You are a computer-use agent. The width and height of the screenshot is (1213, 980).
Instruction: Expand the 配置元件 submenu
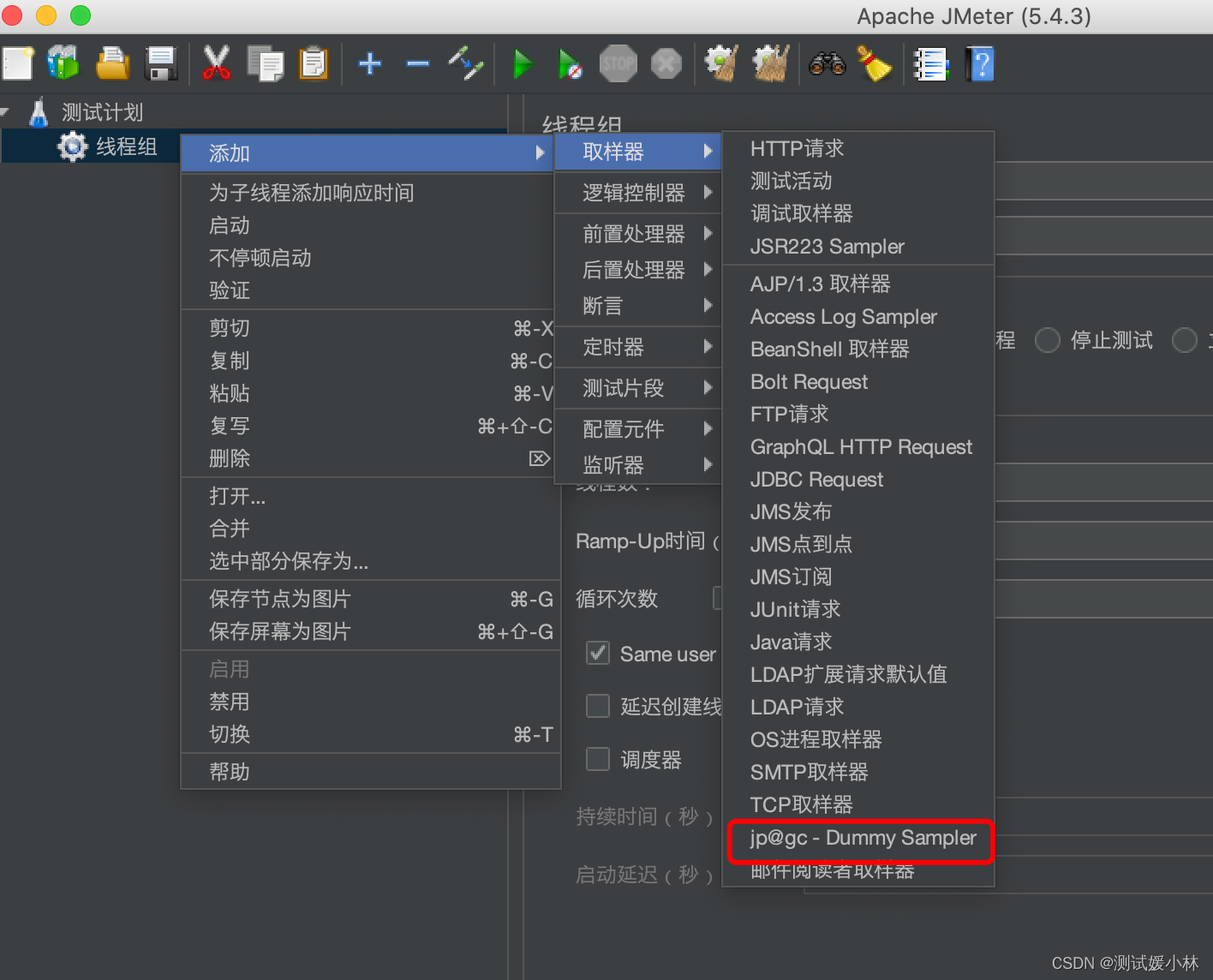[x=638, y=429]
